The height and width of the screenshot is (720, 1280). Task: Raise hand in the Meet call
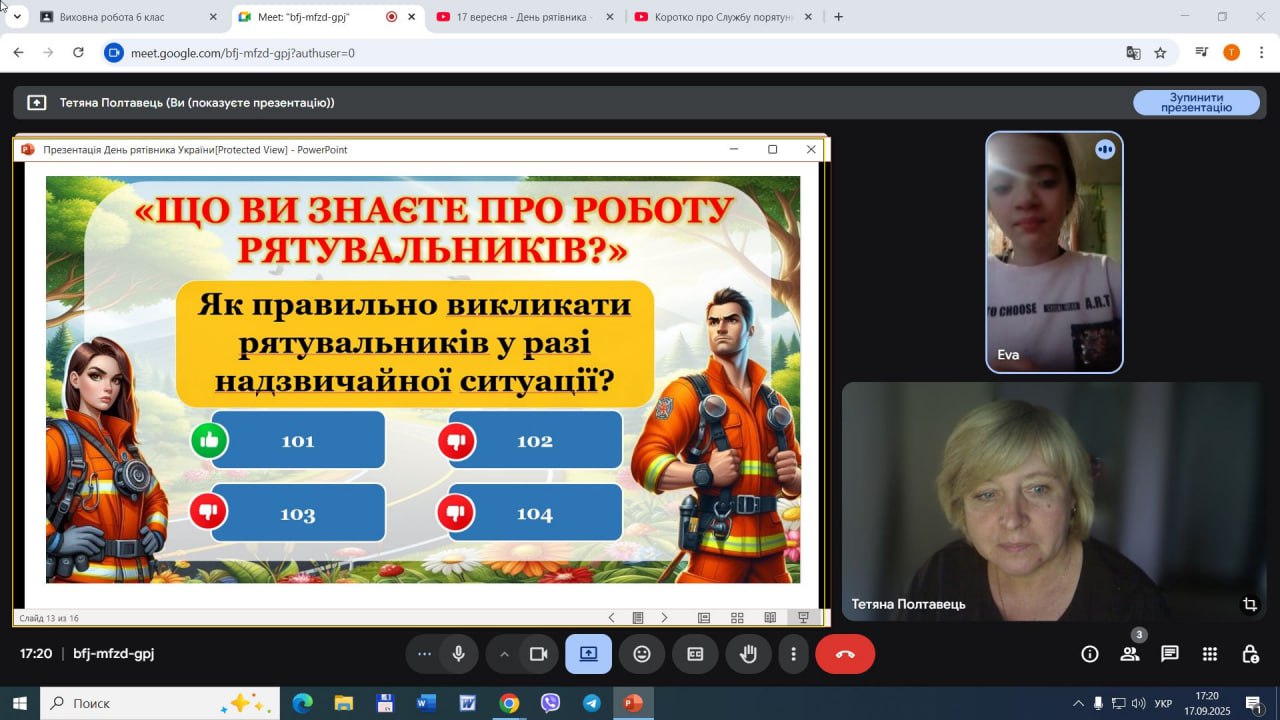[748, 654]
